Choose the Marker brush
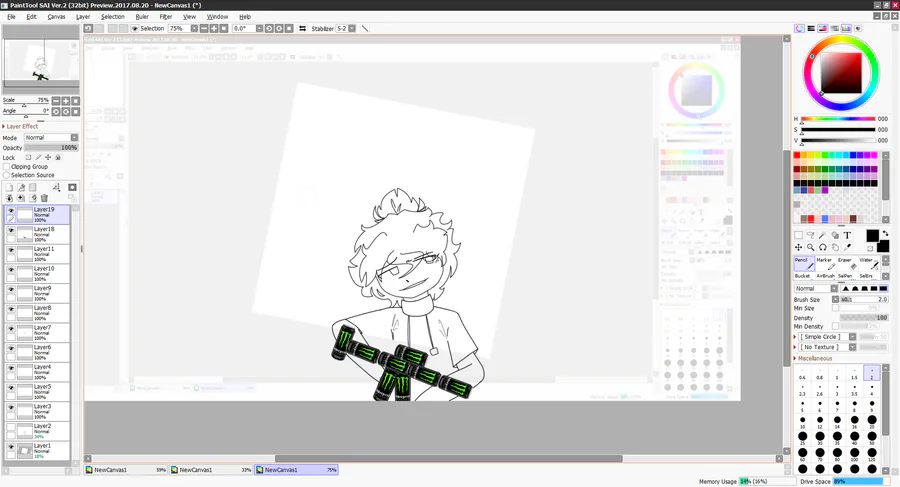900x487 pixels. [825, 264]
